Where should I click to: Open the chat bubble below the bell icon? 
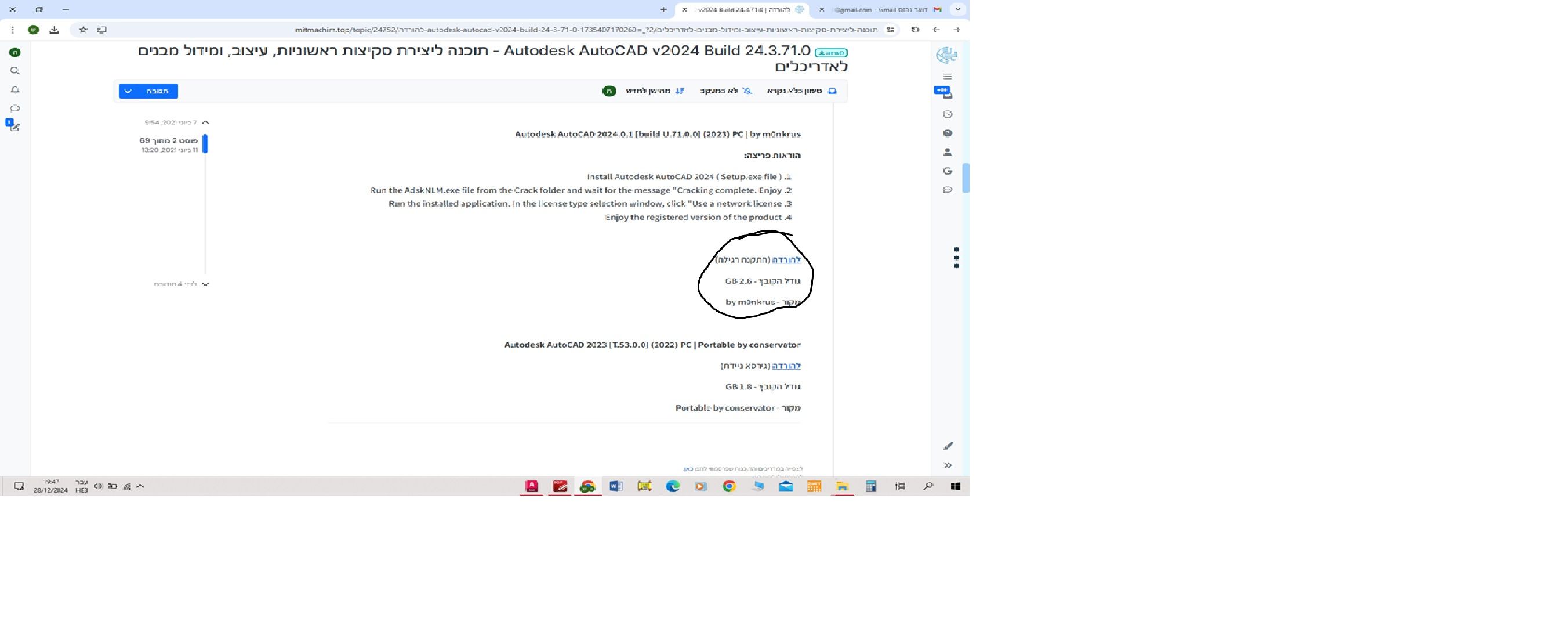click(15, 109)
